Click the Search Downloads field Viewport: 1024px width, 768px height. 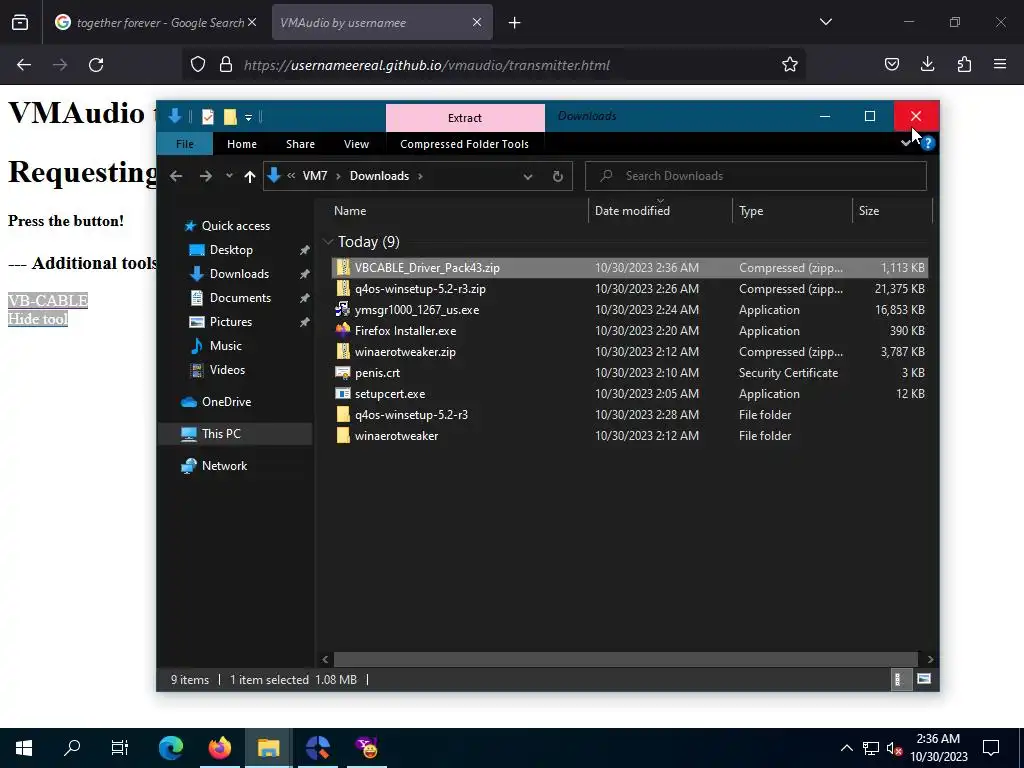tap(756, 176)
